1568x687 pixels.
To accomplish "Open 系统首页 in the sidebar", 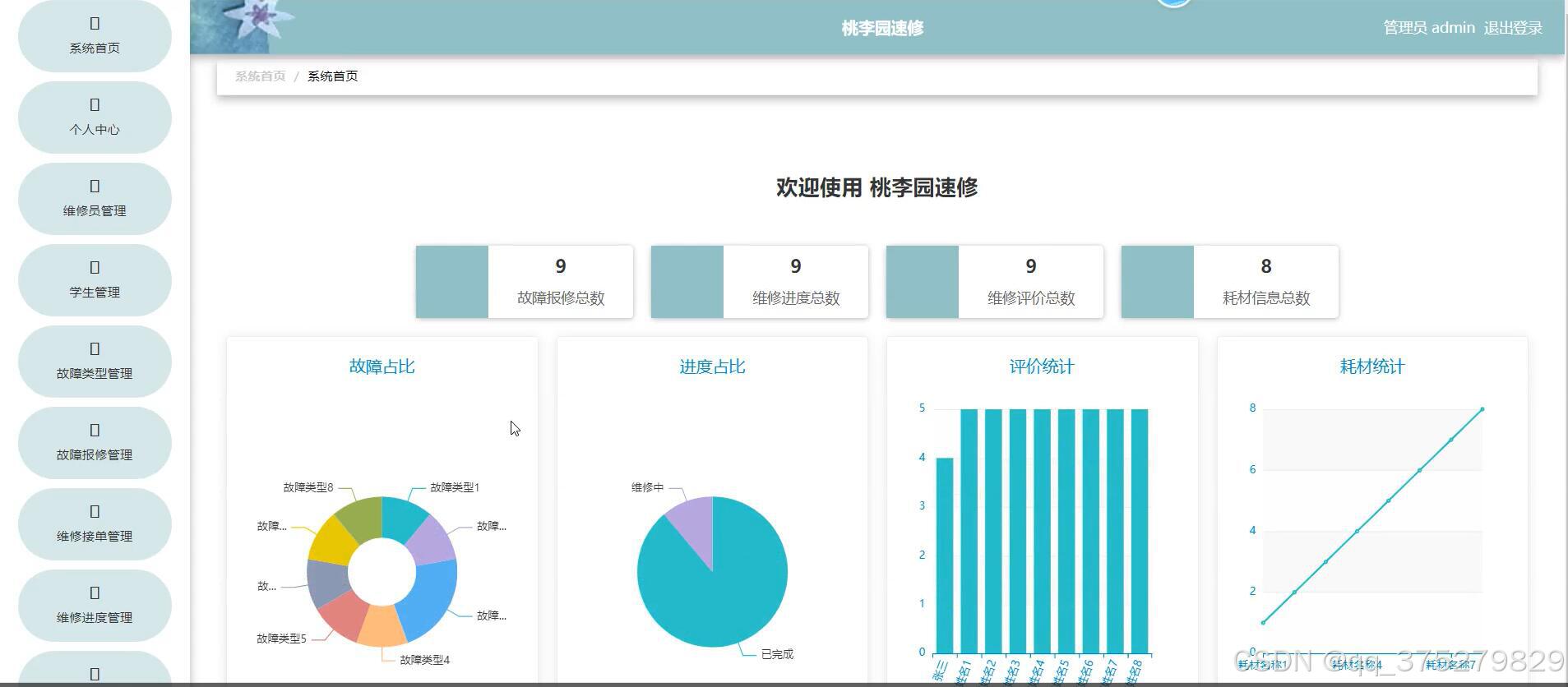I will tap(95, 35).
